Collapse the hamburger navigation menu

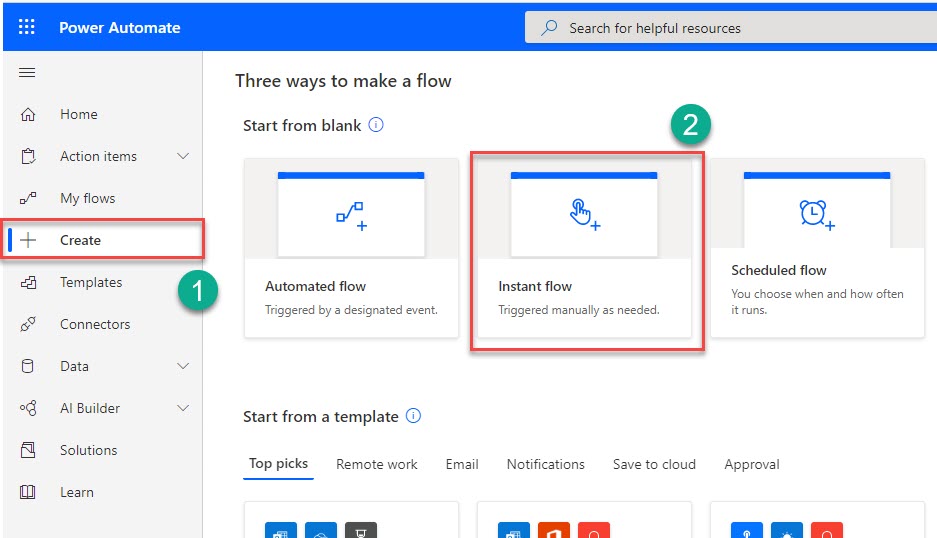tap(27, 72)
